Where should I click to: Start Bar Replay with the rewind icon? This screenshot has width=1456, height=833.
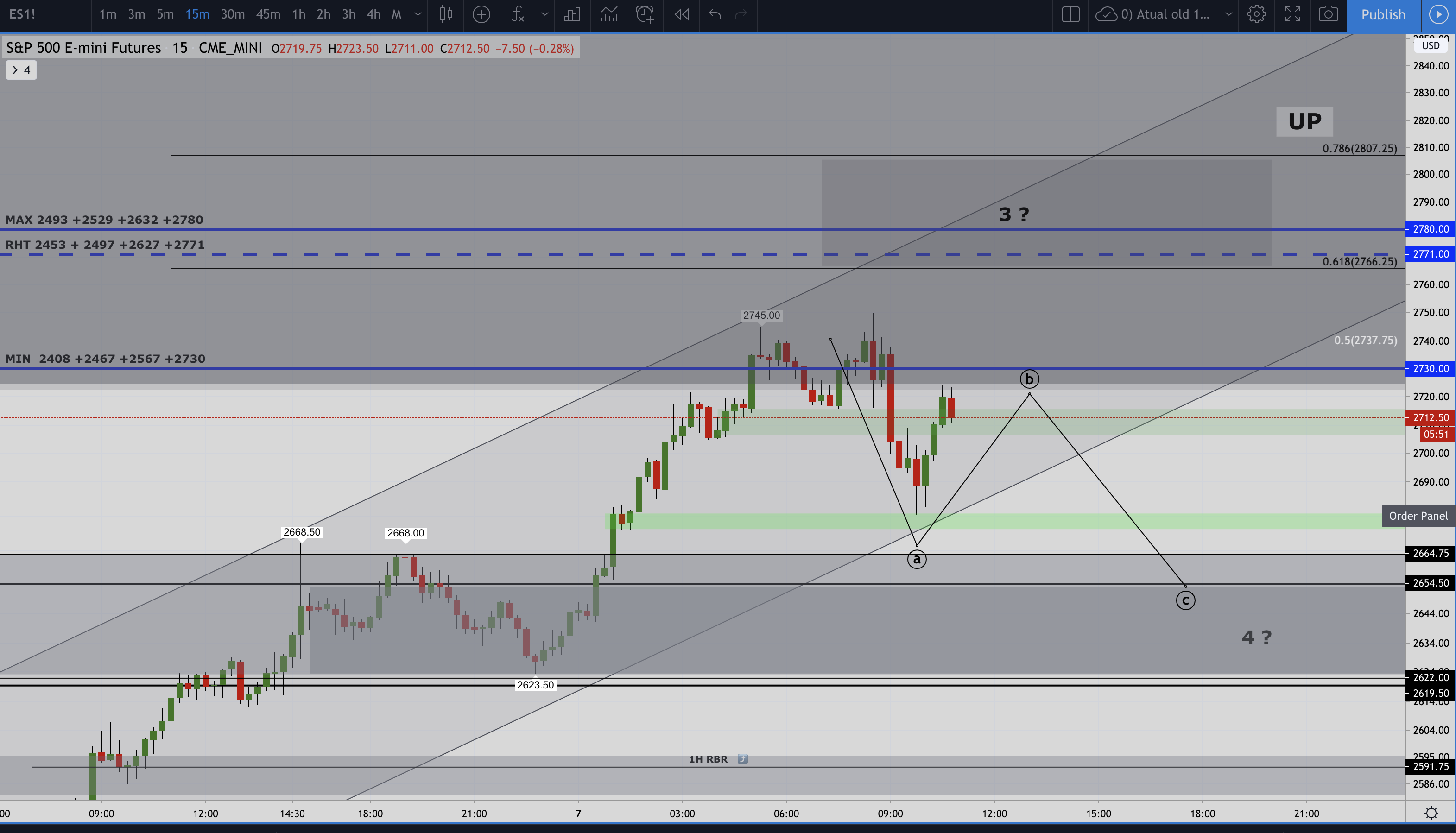681,14
